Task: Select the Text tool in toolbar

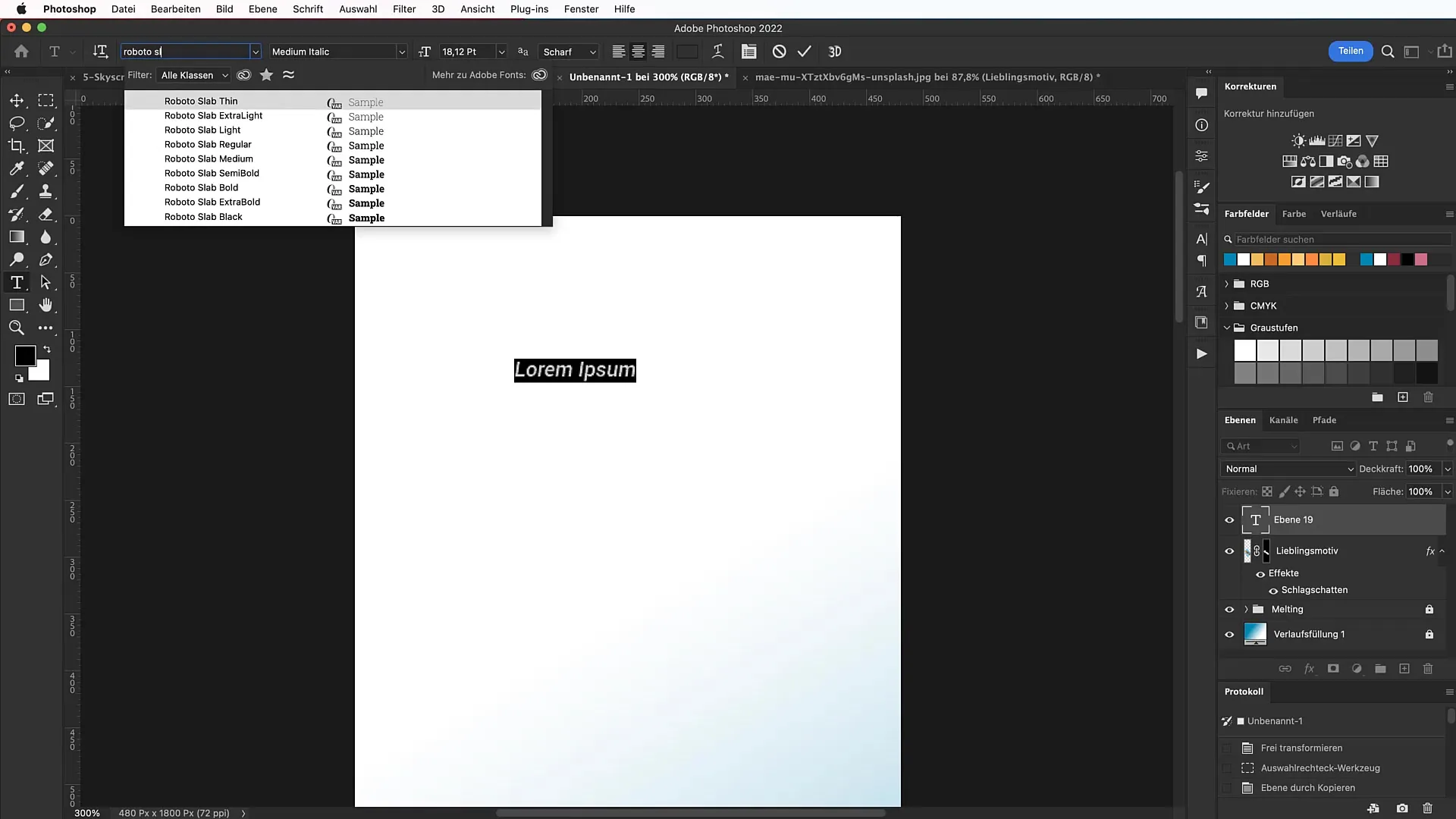Action: [x=17, y=283]
